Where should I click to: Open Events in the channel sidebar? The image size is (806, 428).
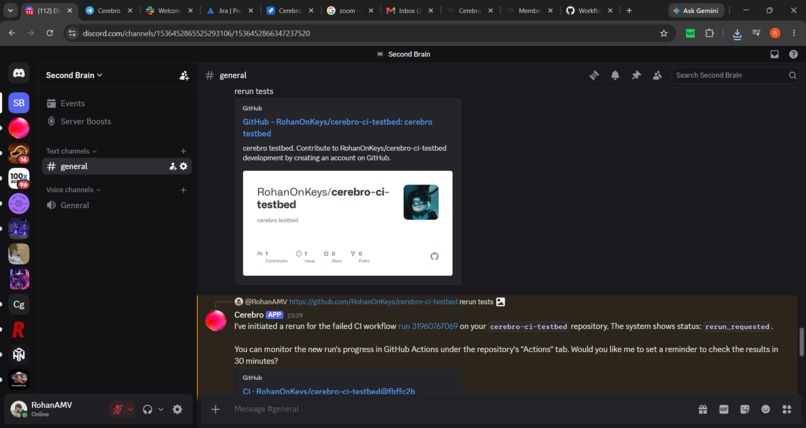(117, 103)
